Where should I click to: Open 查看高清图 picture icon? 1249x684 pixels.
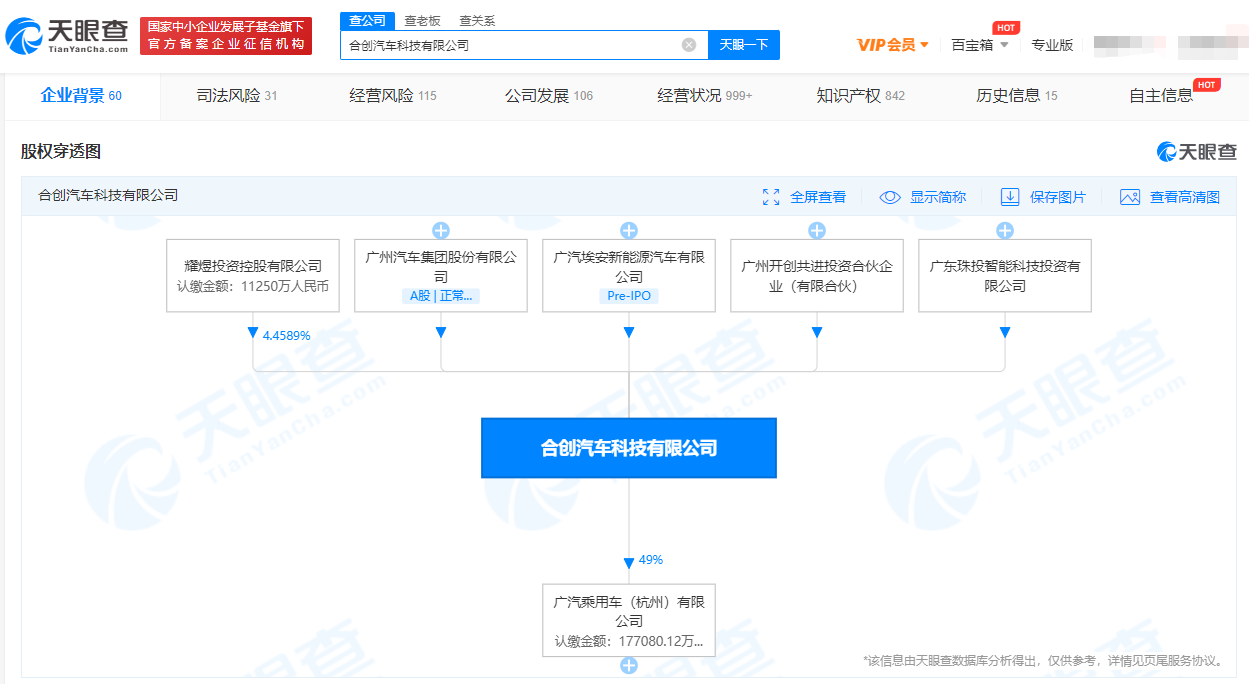[x=1130, y=197]
